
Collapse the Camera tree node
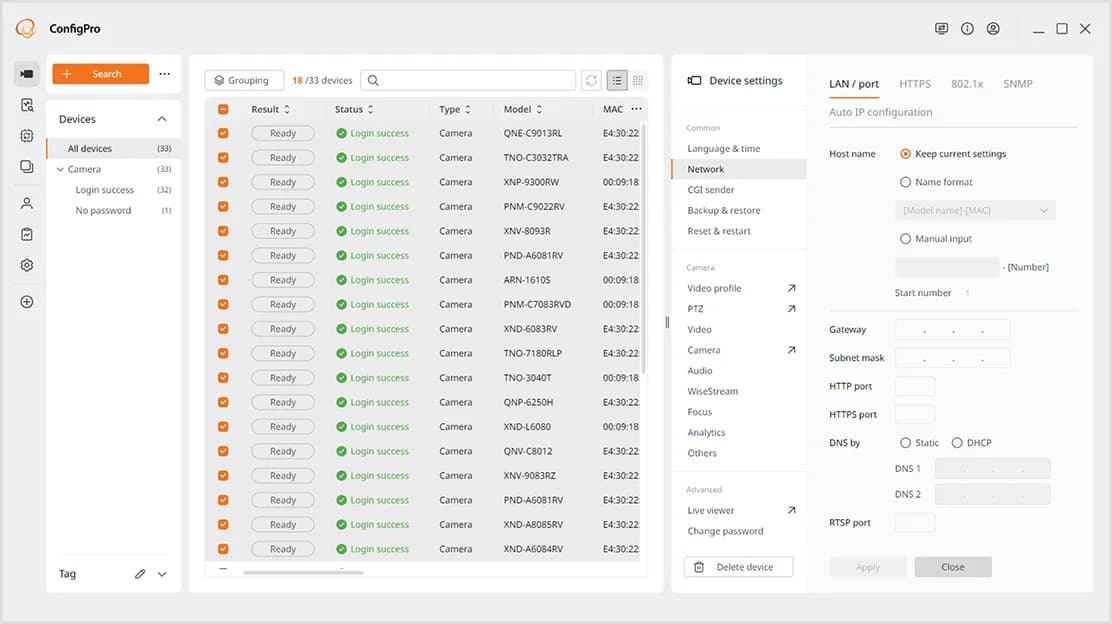tap(60, 169)
